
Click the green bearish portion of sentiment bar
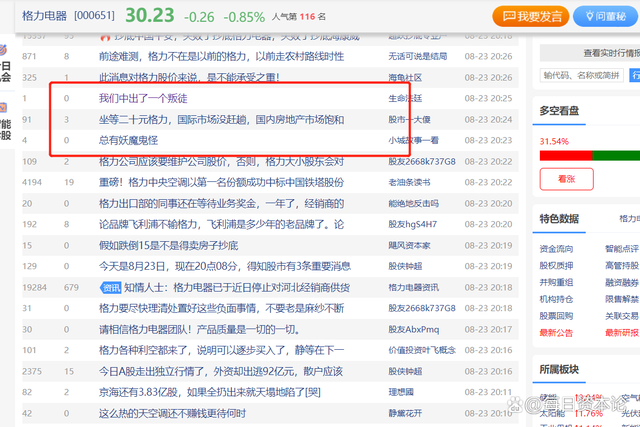click(616, 156)
